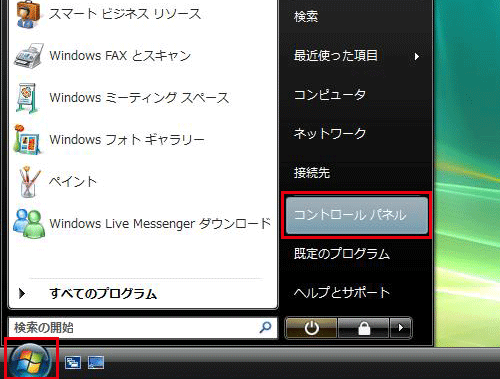Click the power button icon
This screenshot has height=379, width=500.
tap(311, 328)
